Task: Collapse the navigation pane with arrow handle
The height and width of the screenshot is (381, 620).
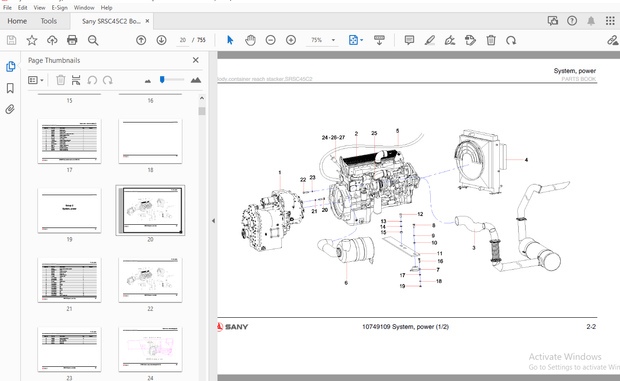Action: click(x=214, y=221)
